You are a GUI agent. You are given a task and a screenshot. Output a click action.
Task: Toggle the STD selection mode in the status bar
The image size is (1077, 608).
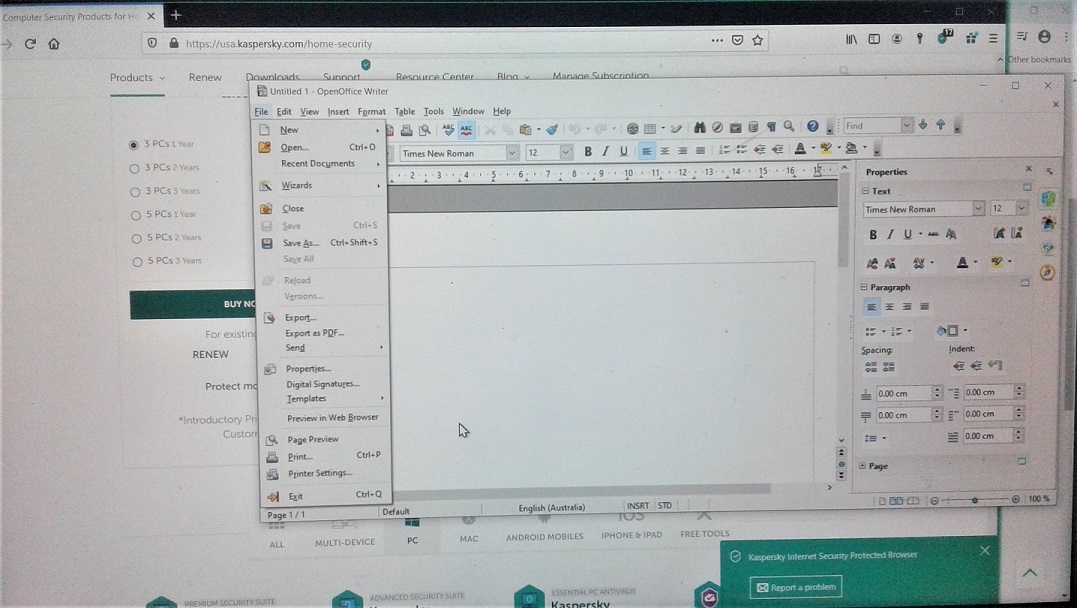(x=665, y=506)
